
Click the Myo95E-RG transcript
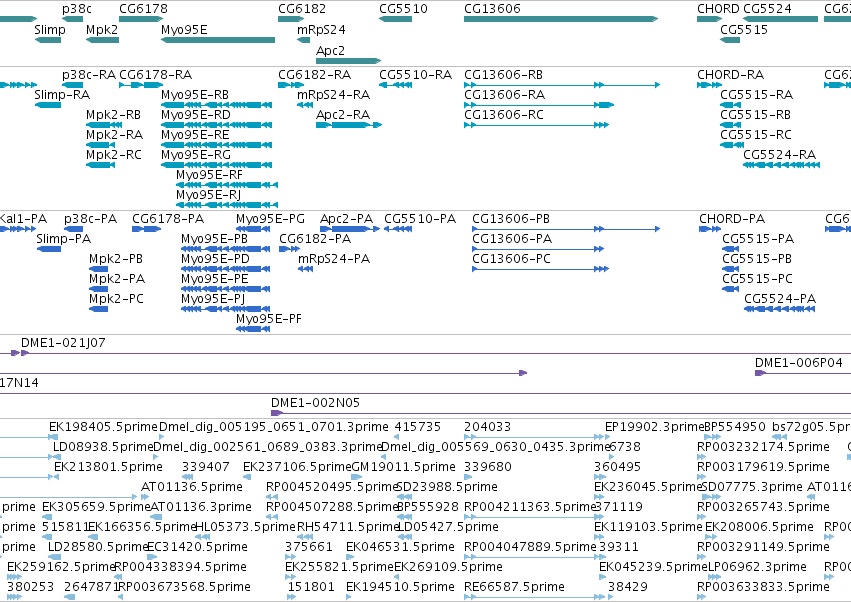(217, 165)
